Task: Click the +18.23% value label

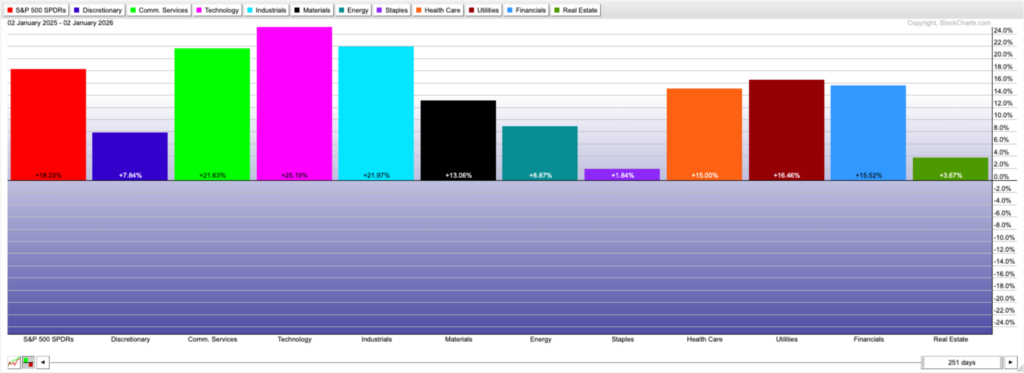Action: pos(48,176)
